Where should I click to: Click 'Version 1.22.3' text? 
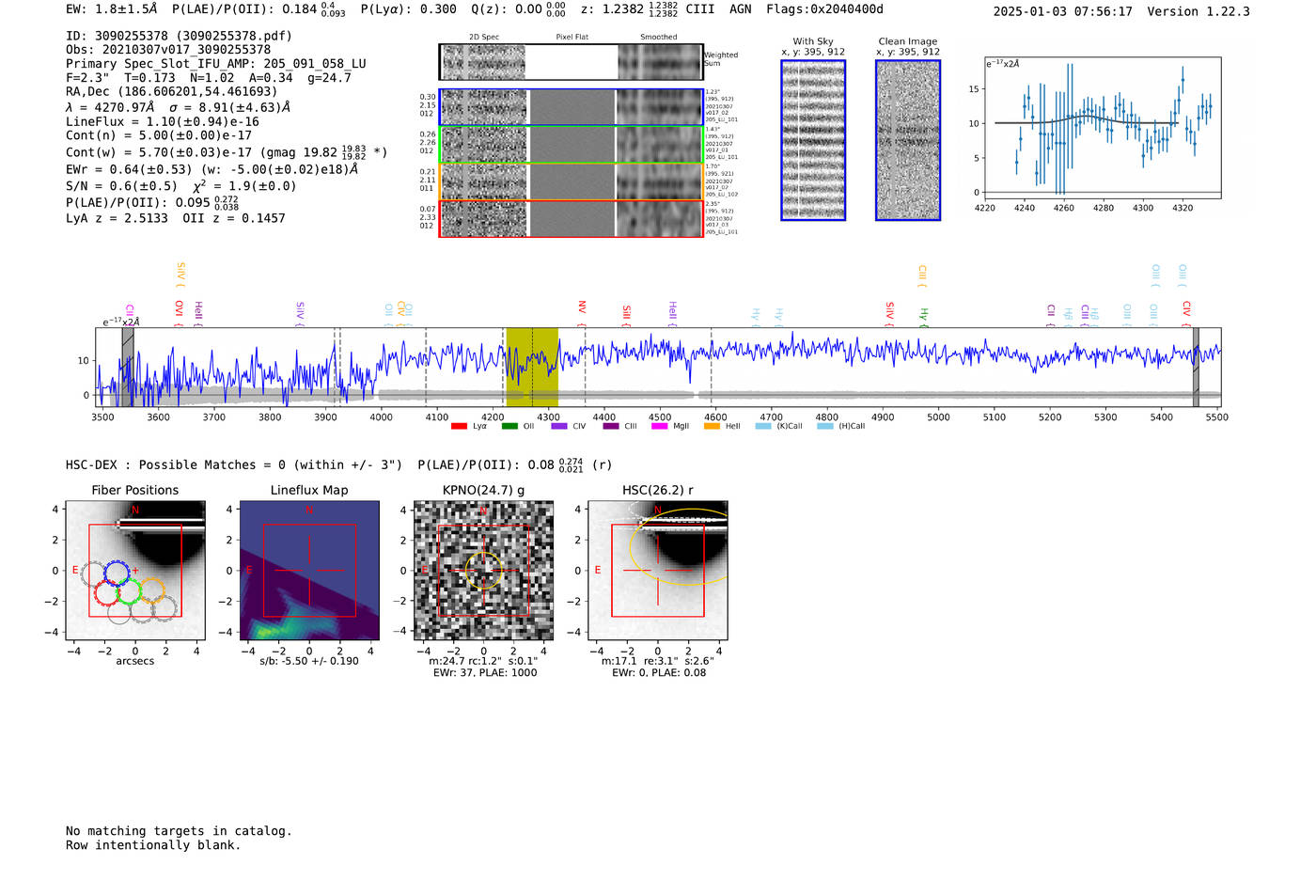click(x=1198, y=11)
